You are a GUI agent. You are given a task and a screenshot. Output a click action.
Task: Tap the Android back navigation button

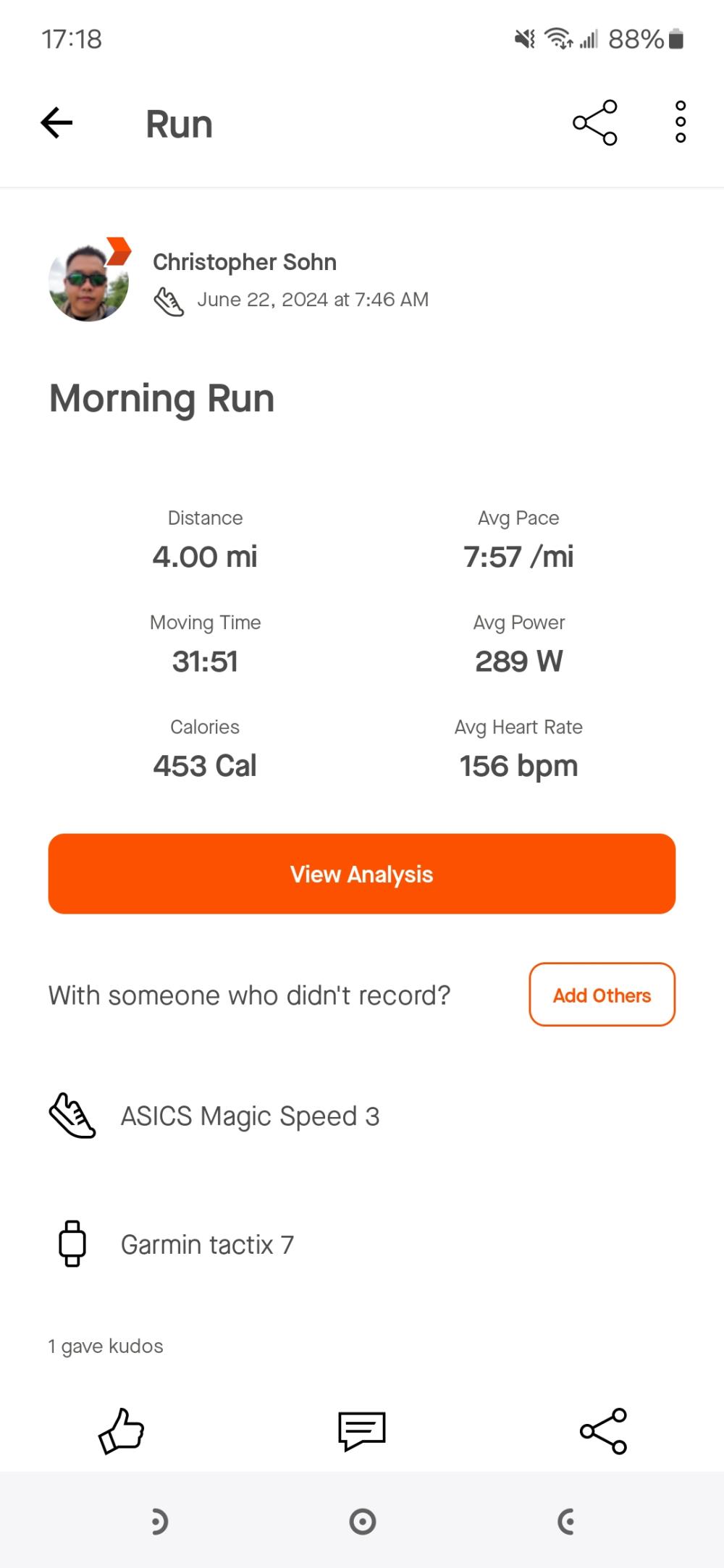click(x=566, y=1522)
